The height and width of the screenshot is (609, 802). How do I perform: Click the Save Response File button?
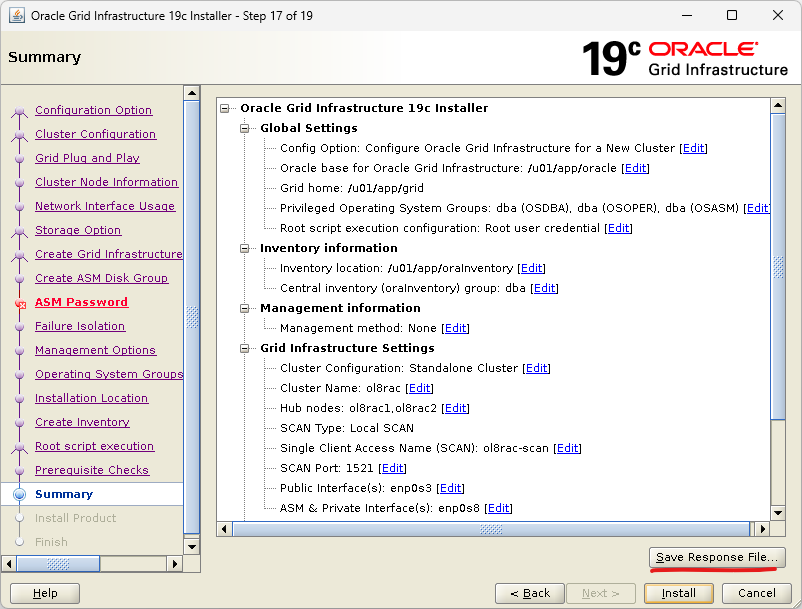pos(717,557)
